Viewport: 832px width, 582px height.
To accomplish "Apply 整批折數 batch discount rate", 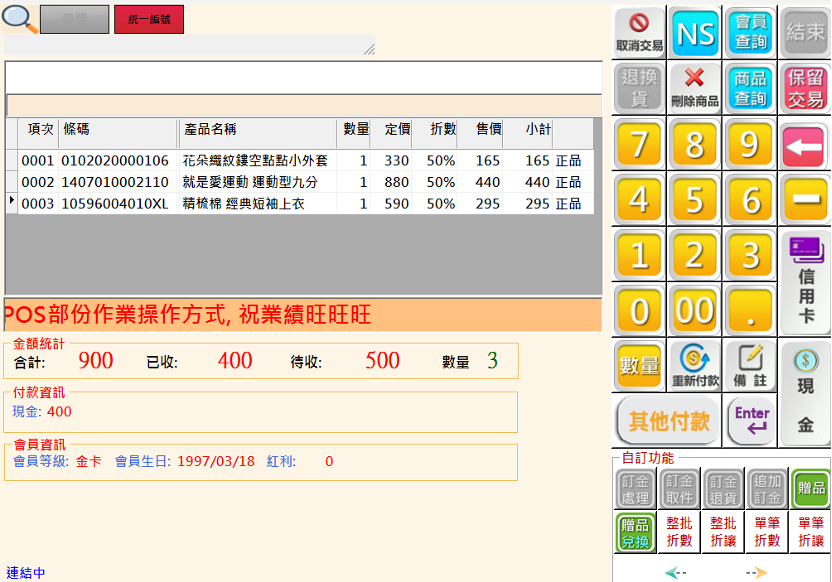I will click(x=679, y=533).
